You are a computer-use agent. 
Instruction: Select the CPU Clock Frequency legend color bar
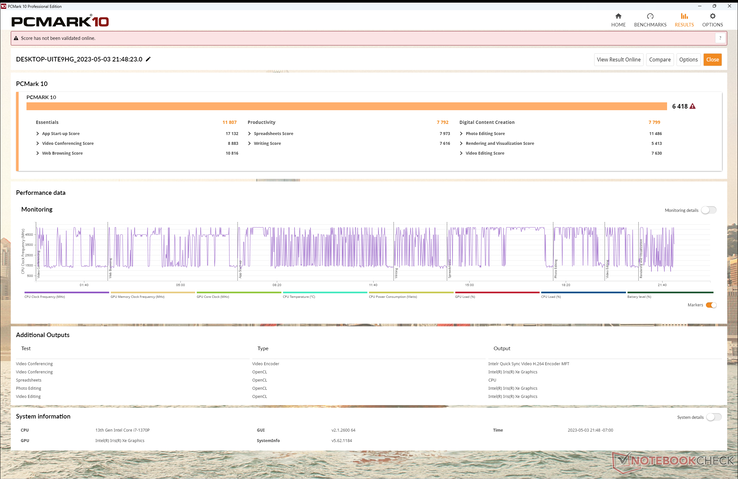tap(64, 293)
